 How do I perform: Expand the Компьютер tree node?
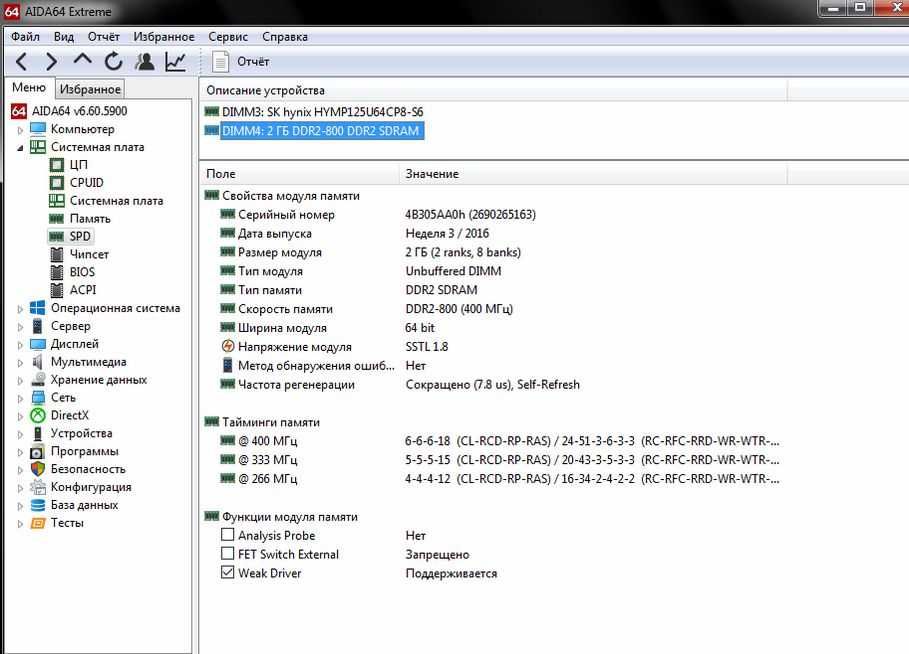pos(20,130)
